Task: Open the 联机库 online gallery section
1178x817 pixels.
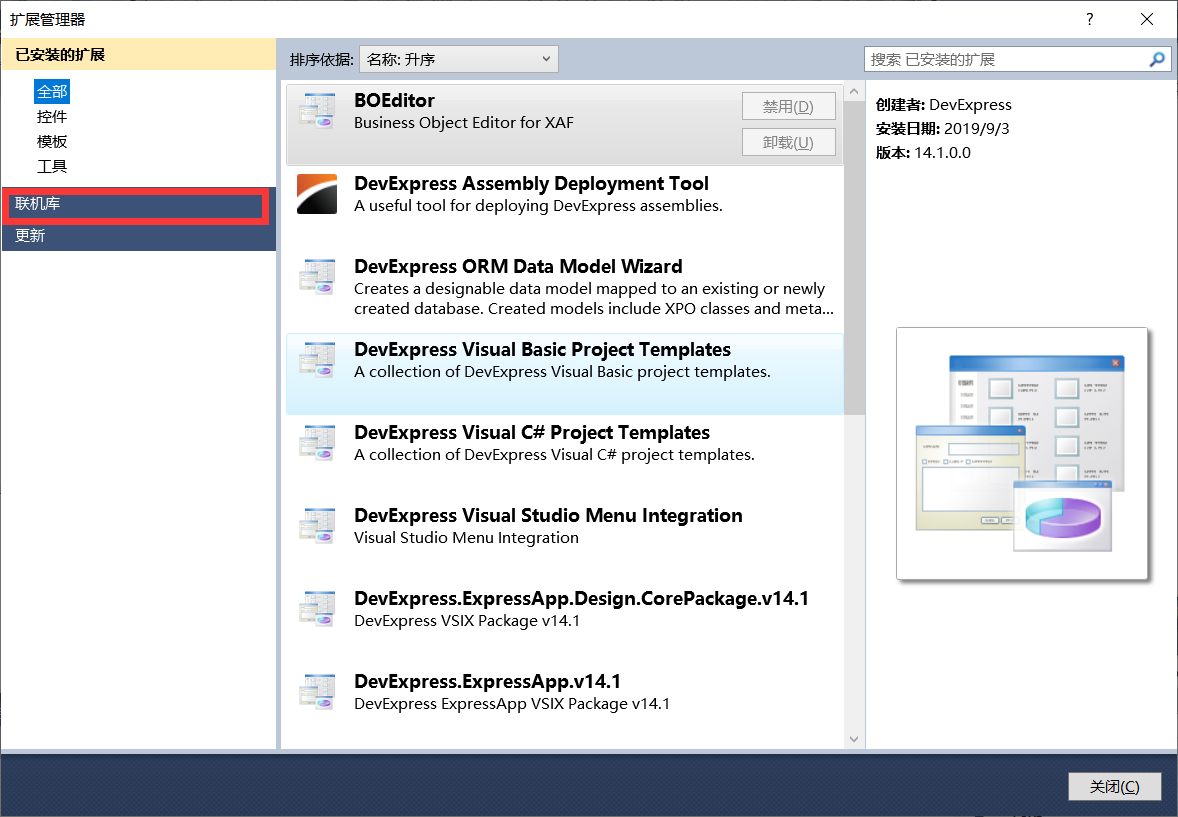Action: (139, 204)
